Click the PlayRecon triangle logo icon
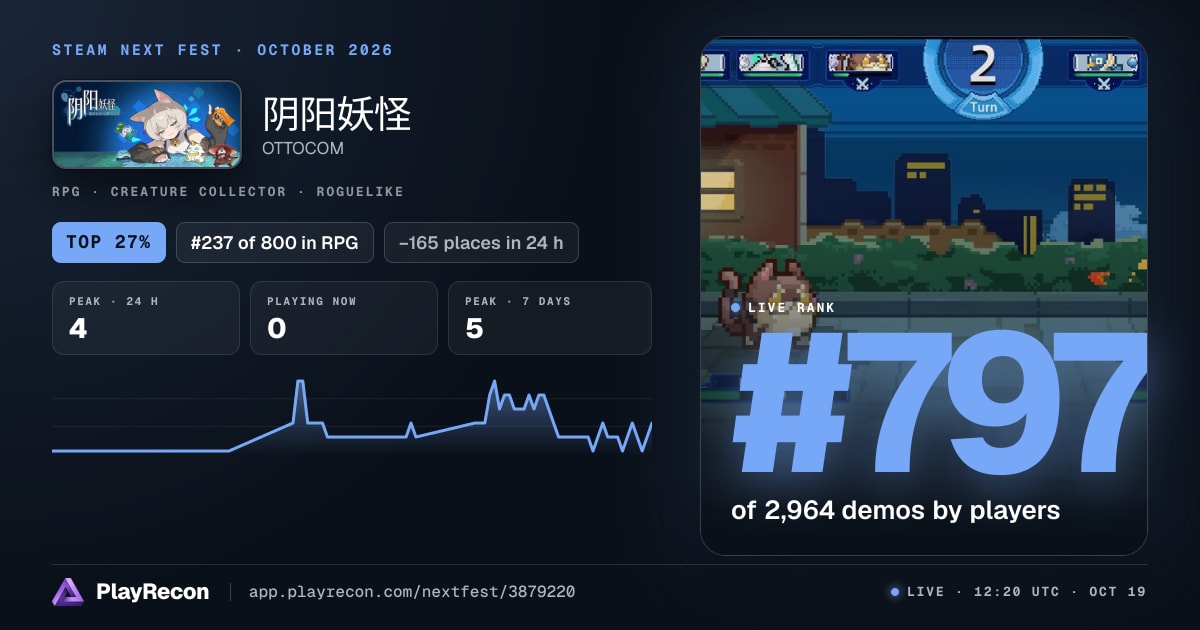The height and width of the screenshot is (630, 1200). coord(68,592)
